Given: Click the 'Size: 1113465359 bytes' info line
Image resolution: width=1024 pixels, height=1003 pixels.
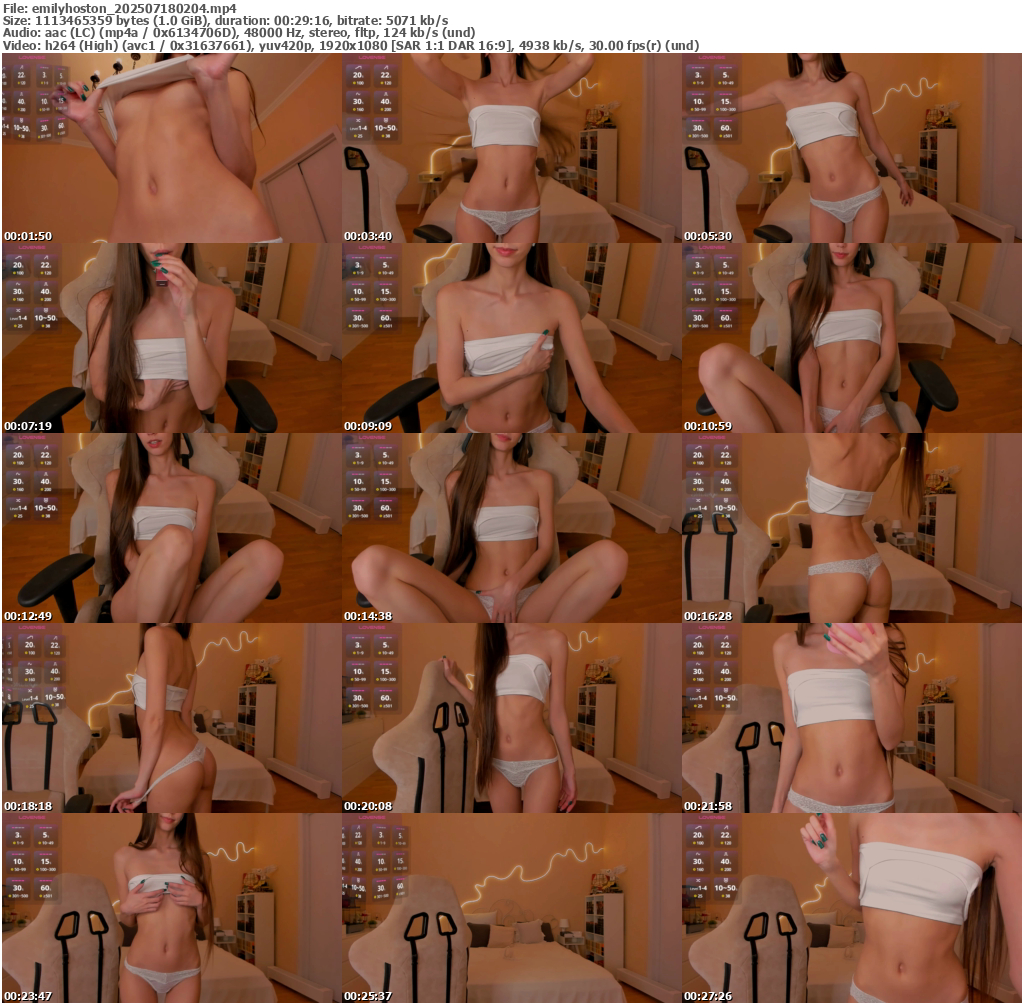Looking at the screenshot, I should point(225,20).
